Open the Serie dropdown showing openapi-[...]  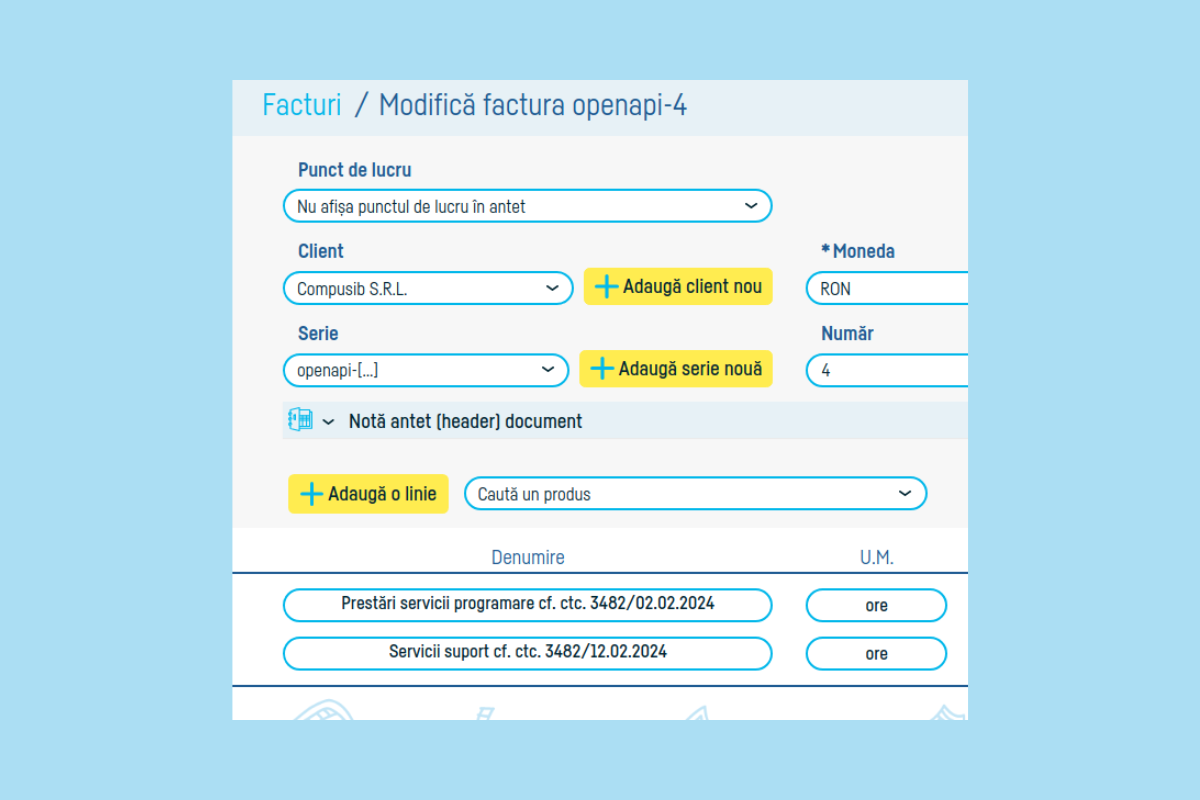(x=426, y=369)
